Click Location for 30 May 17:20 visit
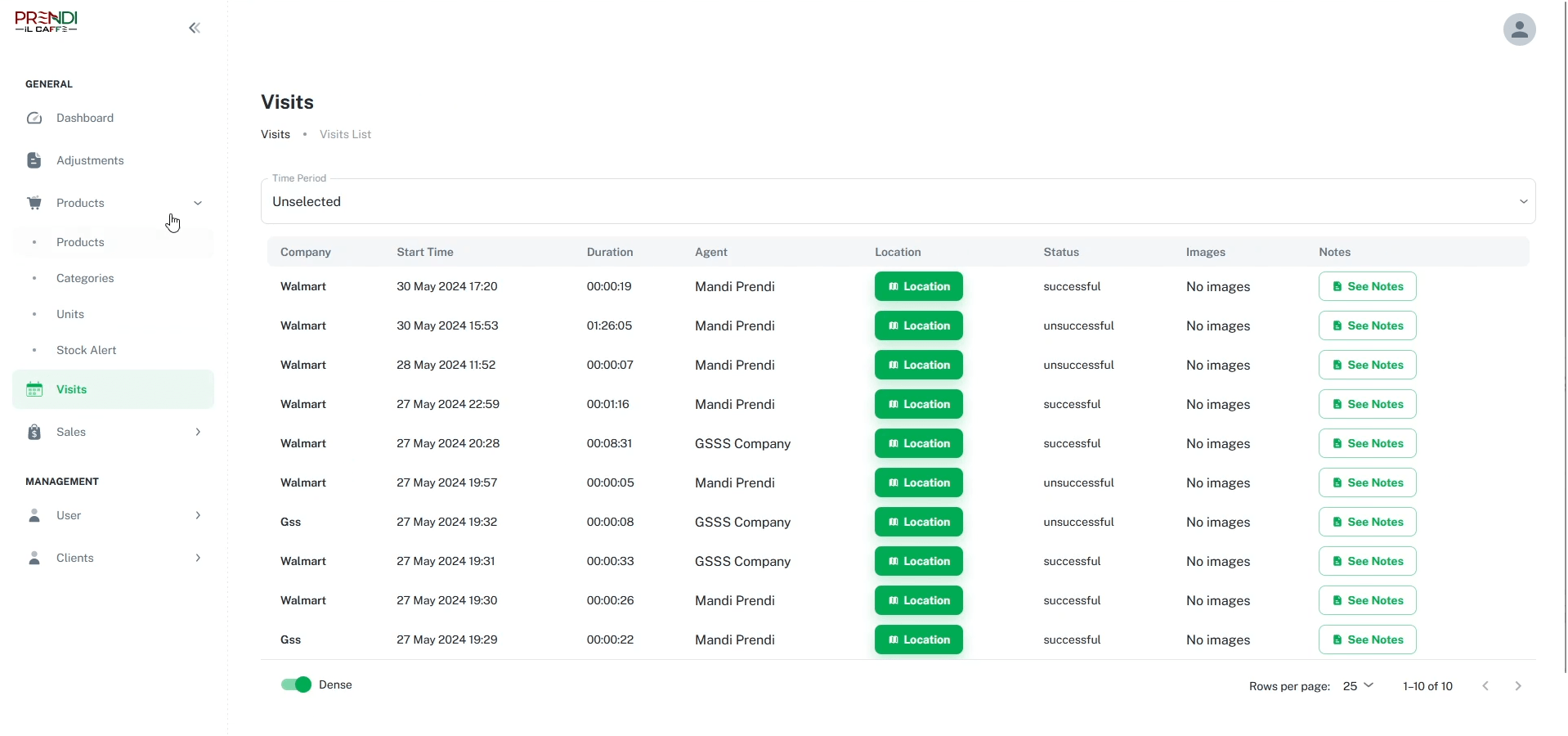1568x736 pixels. pos(919,286)
